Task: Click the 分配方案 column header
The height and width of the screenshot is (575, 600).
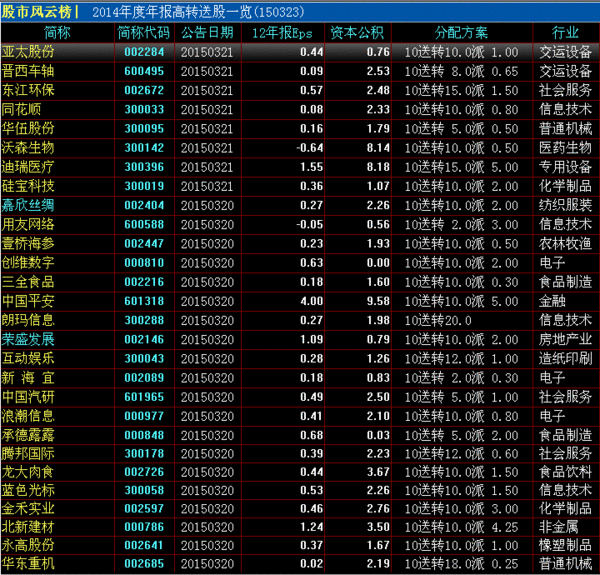Action: (x=461, y=33)
